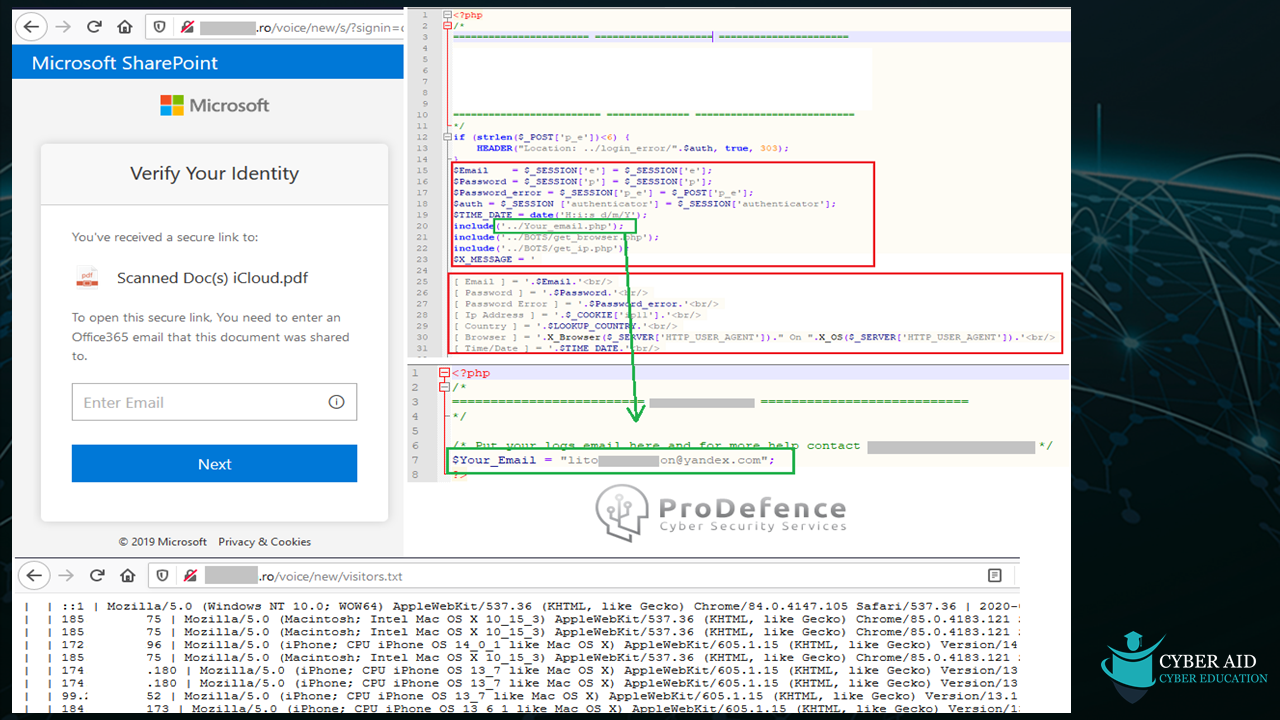
Task: Click the [ Password ] = '.$Password. line
Action: [548, 293]
